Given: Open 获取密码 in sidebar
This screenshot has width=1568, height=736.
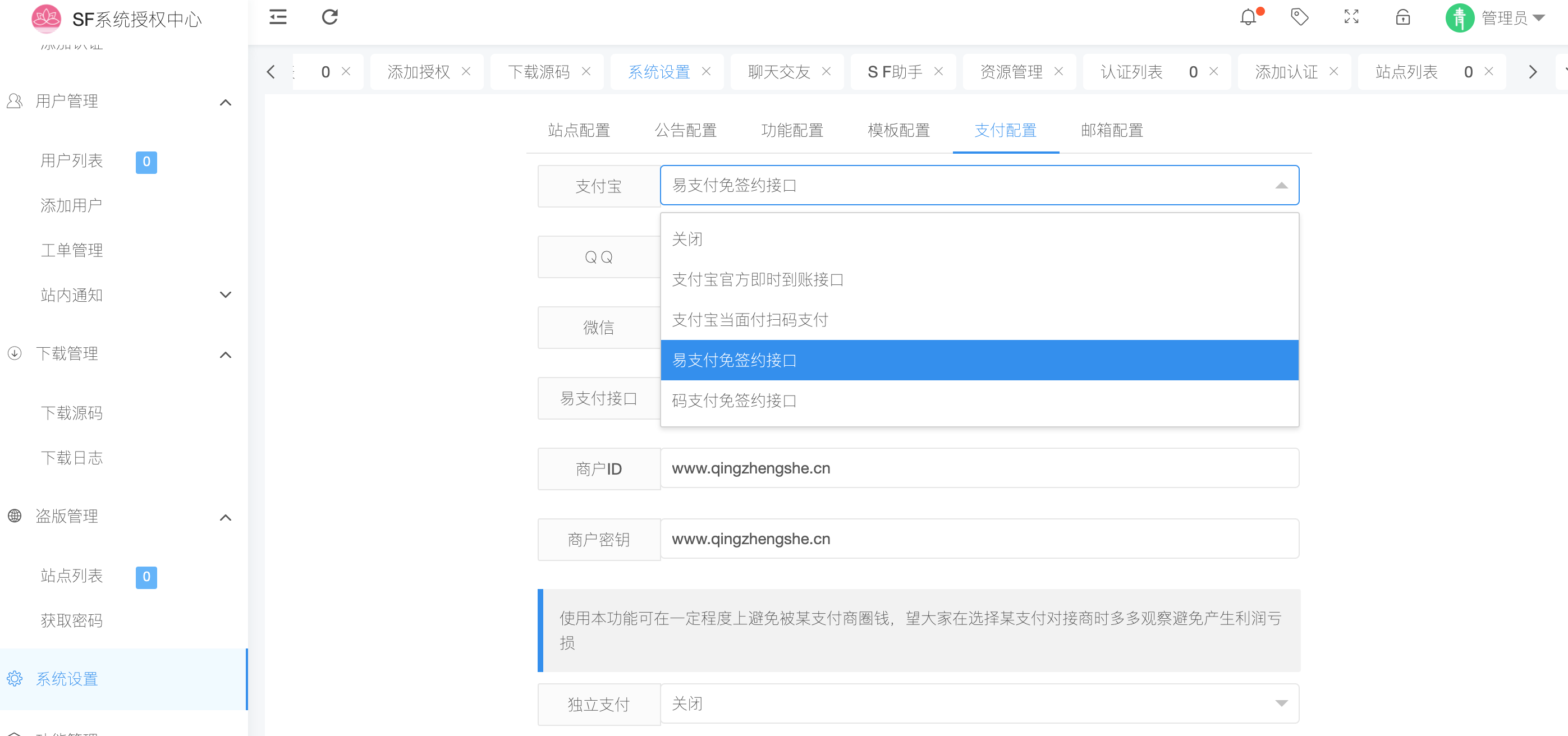Looking at the screenshot, I should point(72,620).
